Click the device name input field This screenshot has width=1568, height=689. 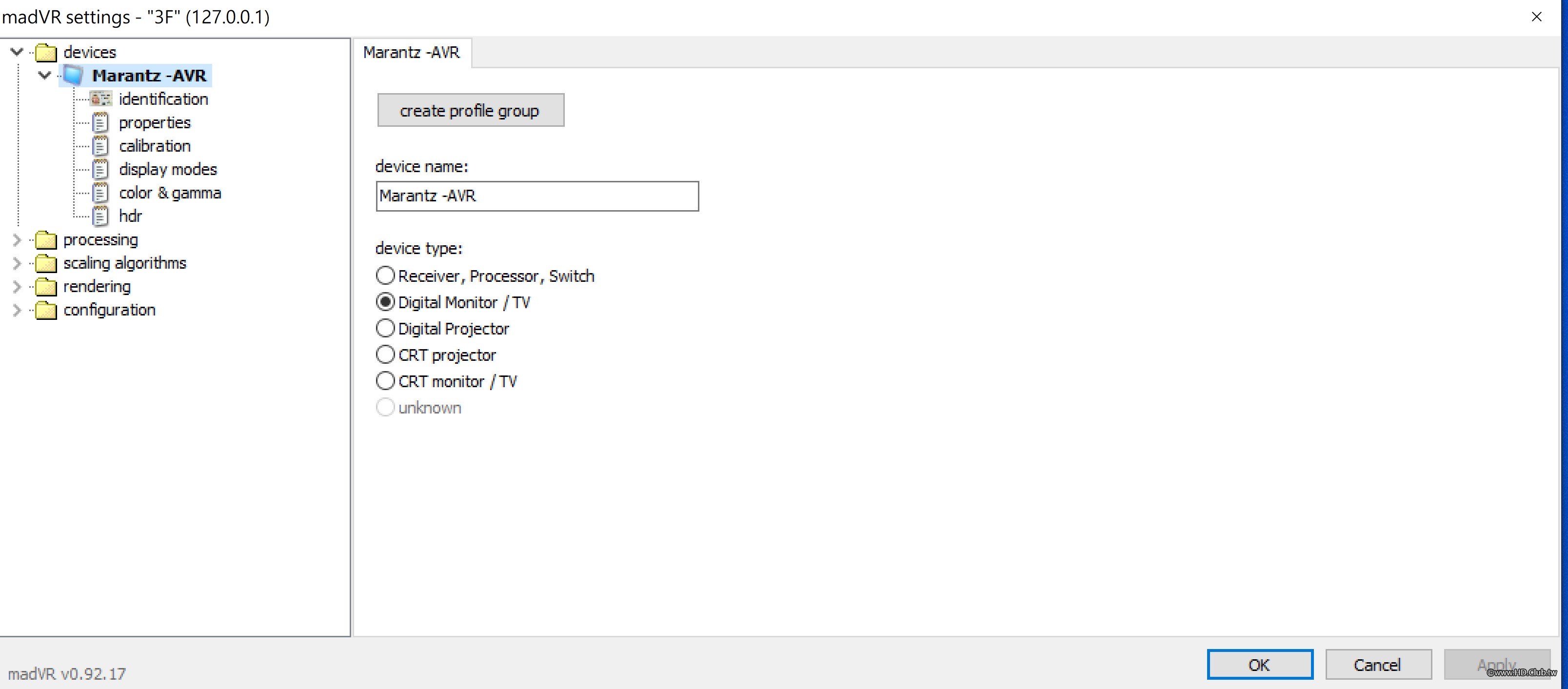point(537,196)
